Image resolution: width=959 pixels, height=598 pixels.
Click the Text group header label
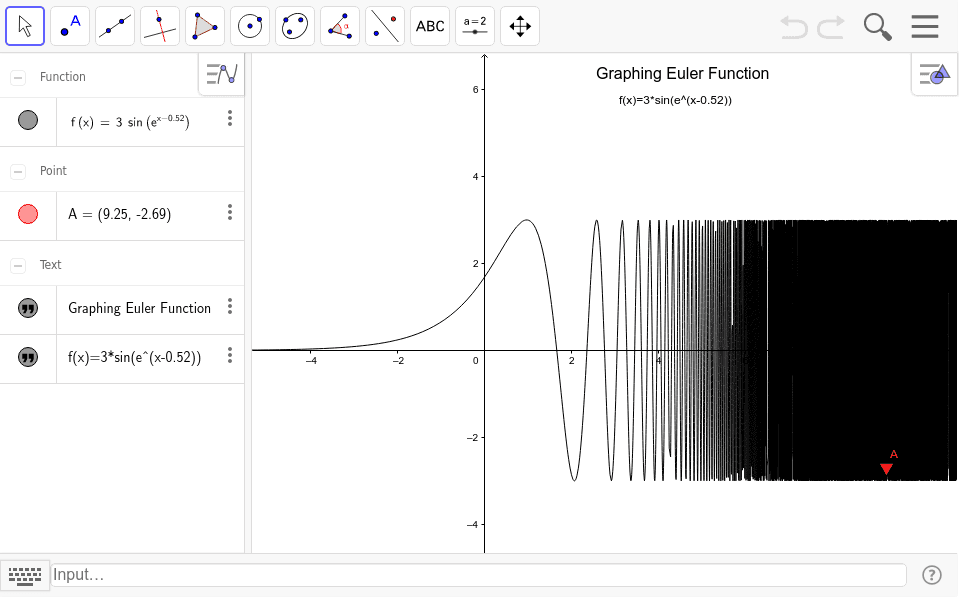50,265
